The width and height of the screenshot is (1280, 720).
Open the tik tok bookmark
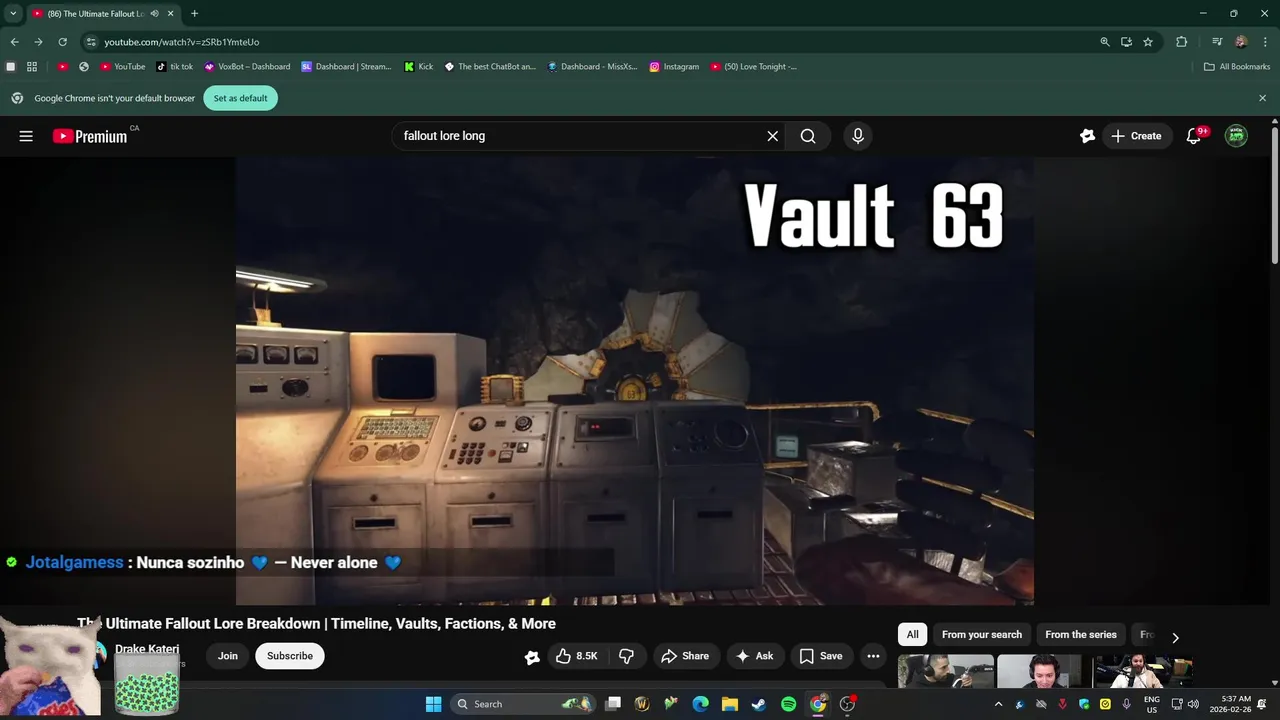point(175,67)
